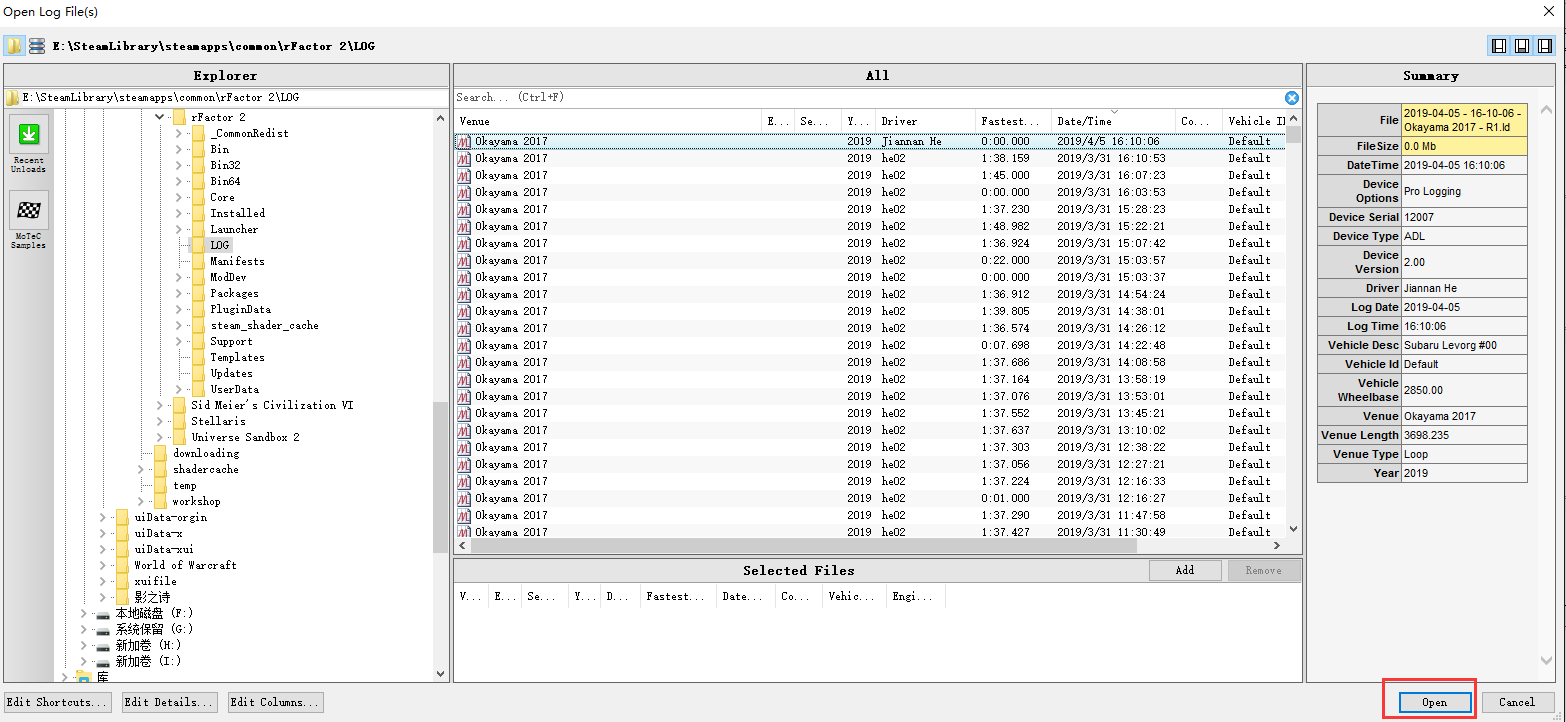This screenshot has width=1566, height=722.
Task: Expand the Bin64 folder node
Action: [179, 181]
